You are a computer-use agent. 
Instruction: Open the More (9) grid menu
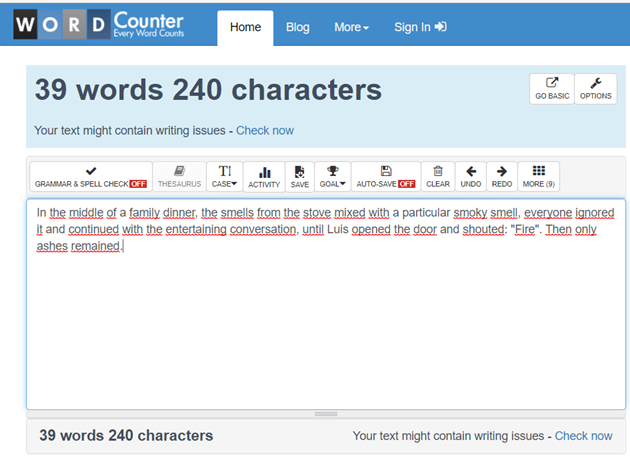[x=539, y=177]
